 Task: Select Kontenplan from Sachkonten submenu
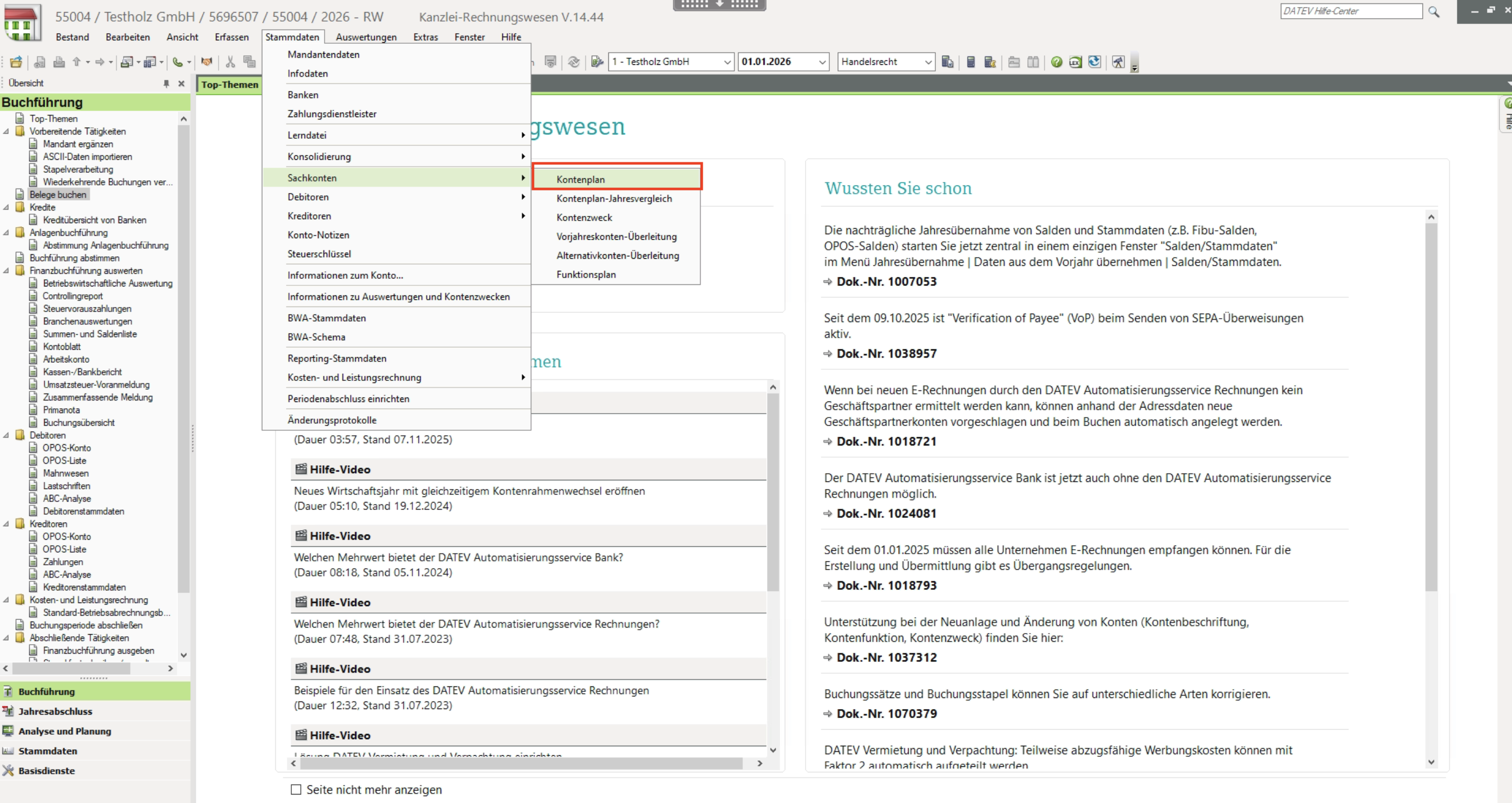[616, 179]
